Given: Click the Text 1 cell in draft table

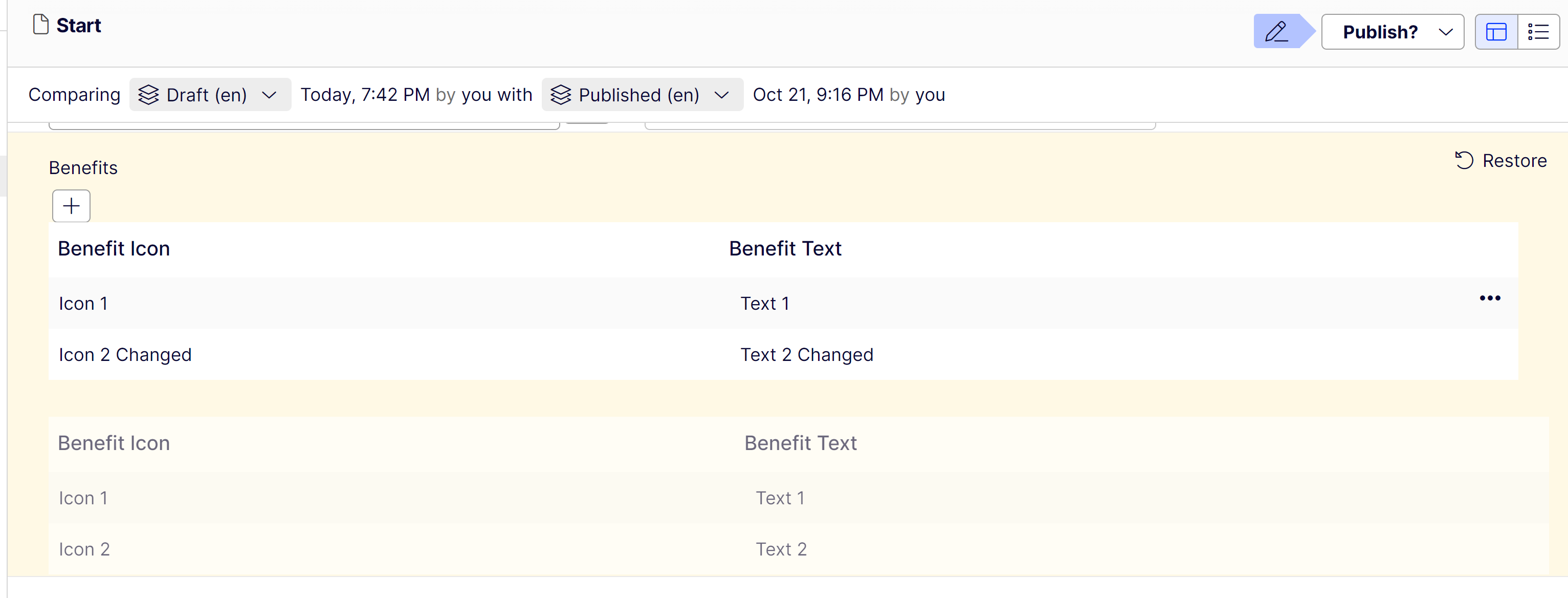Looking at the screenshot, I should pos(764,303).
